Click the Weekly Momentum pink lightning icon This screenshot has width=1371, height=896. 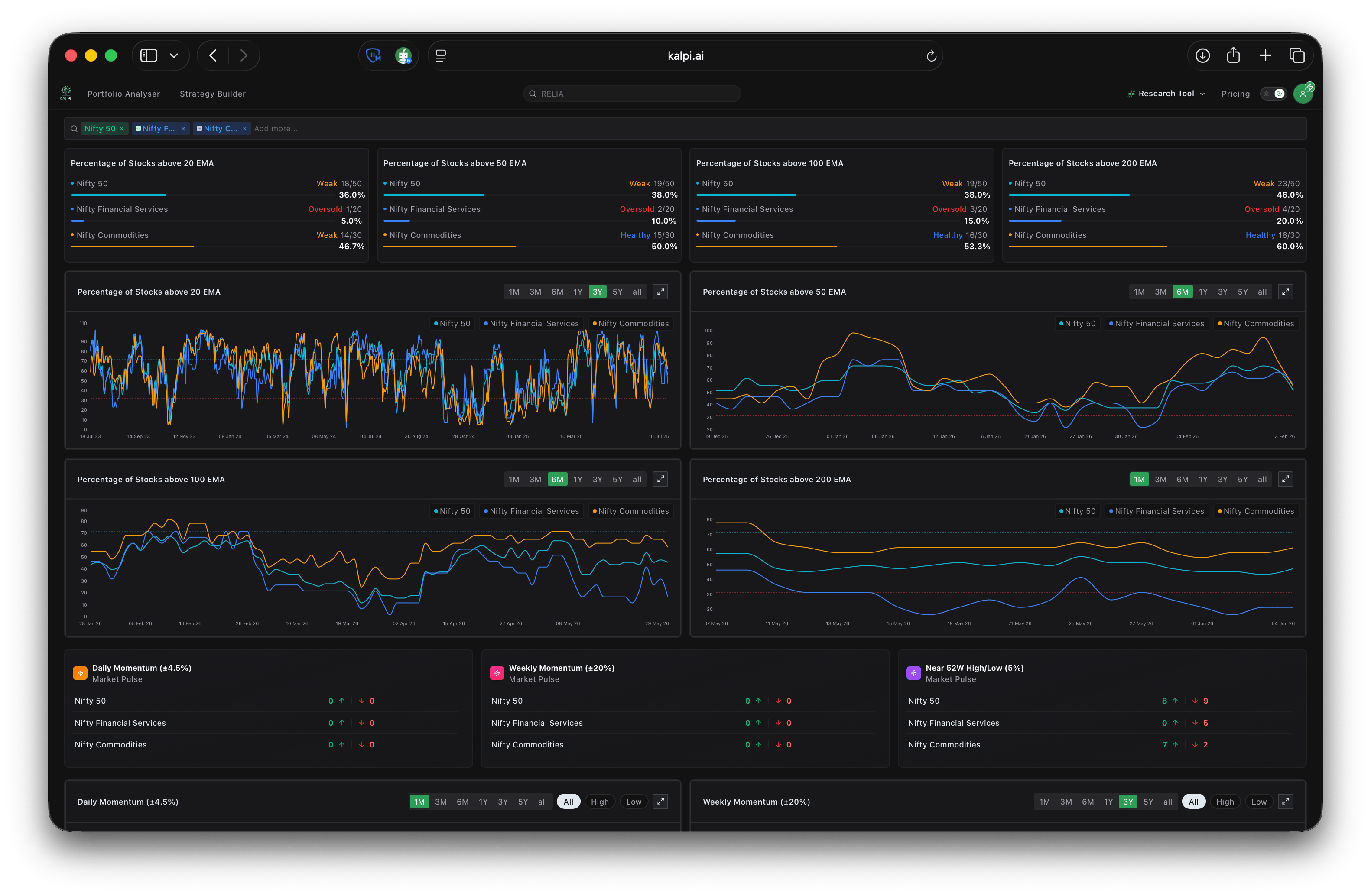point(497,673)
